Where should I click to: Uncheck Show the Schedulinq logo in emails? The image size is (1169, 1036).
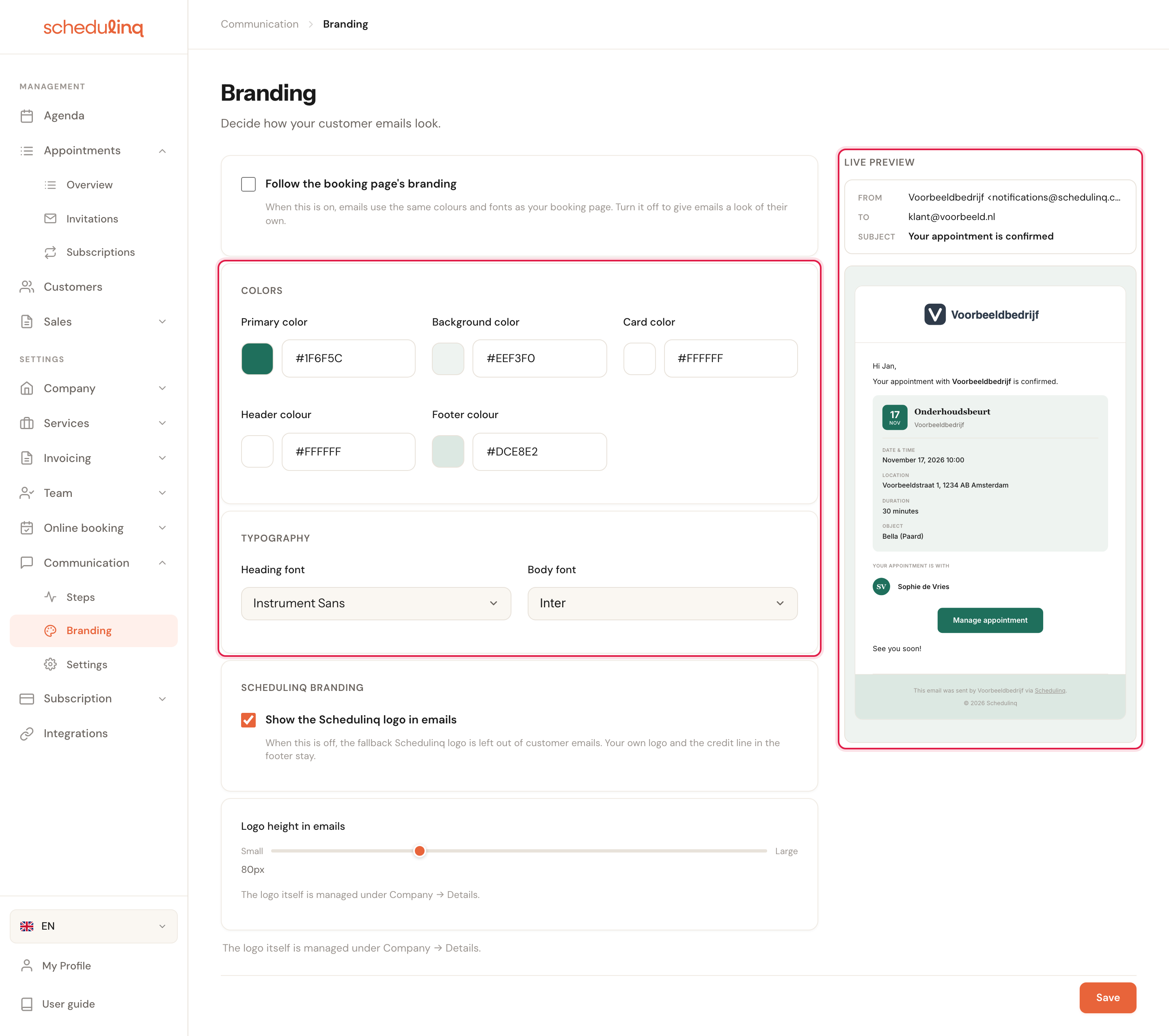248,720
